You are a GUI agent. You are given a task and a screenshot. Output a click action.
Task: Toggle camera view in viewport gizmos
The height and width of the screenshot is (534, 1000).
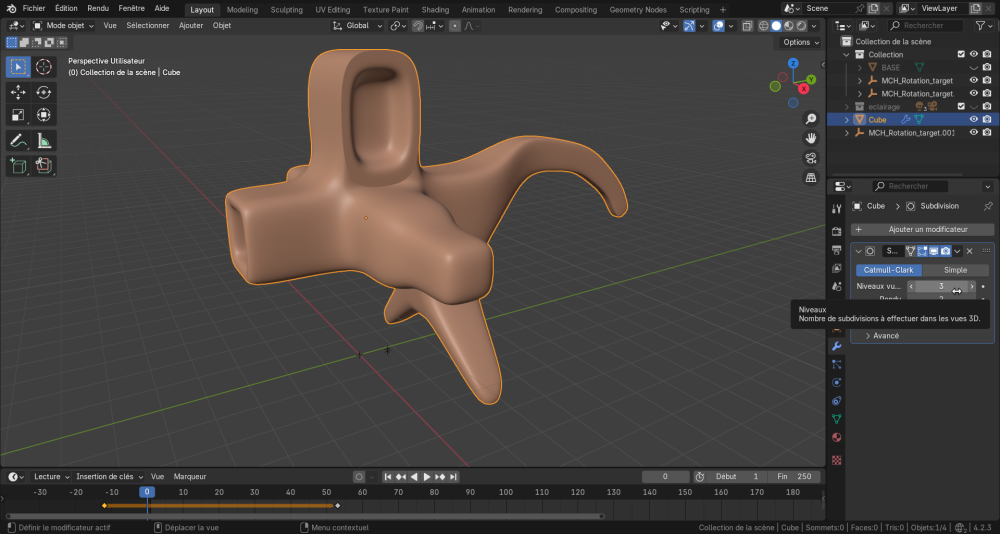click(811, 158)
